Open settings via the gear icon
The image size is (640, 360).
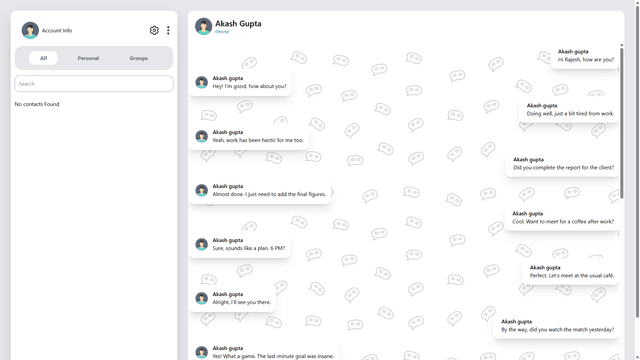tap(154, 30)
